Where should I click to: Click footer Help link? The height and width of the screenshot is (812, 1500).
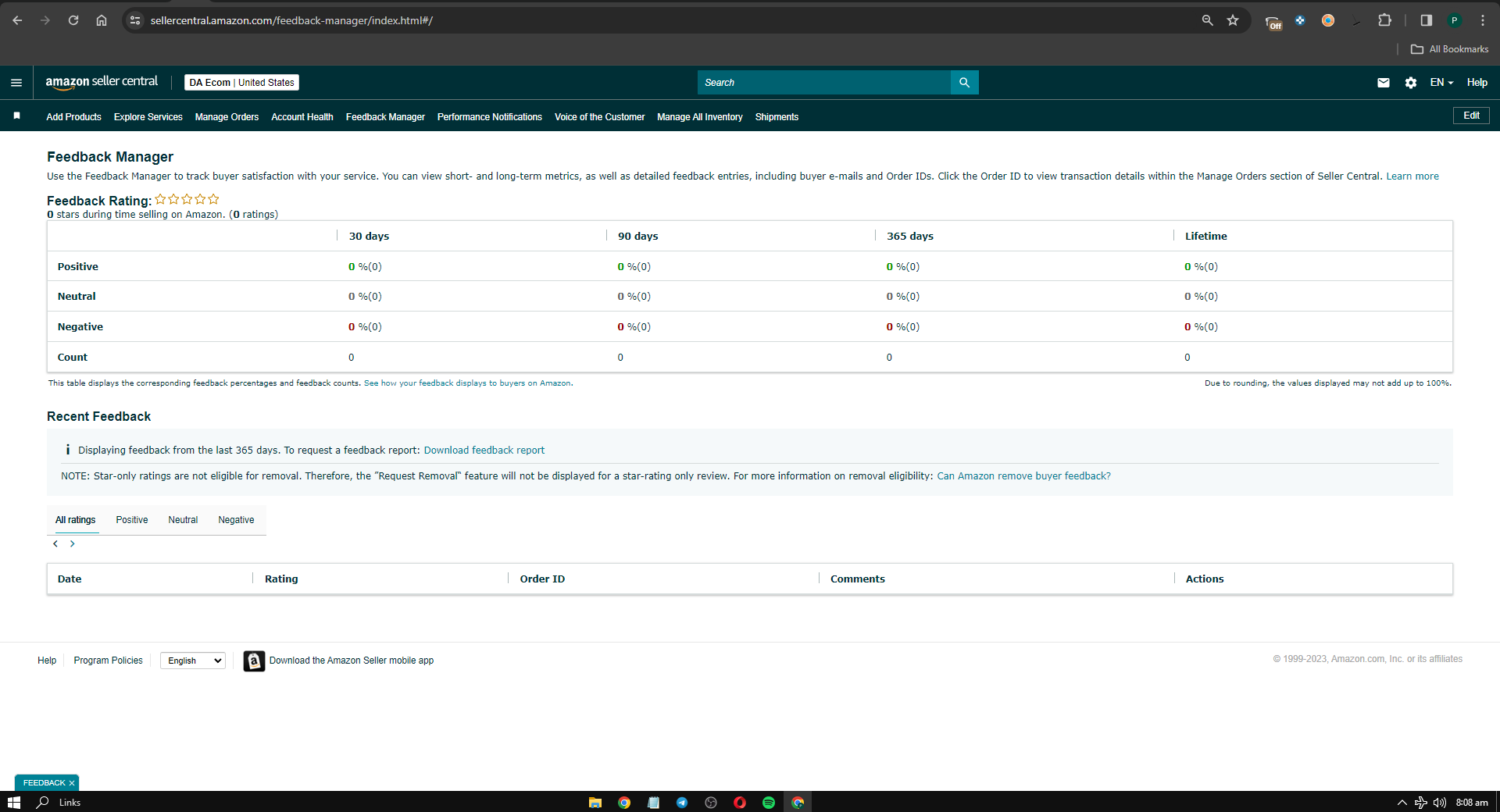(x=47, y=661)
